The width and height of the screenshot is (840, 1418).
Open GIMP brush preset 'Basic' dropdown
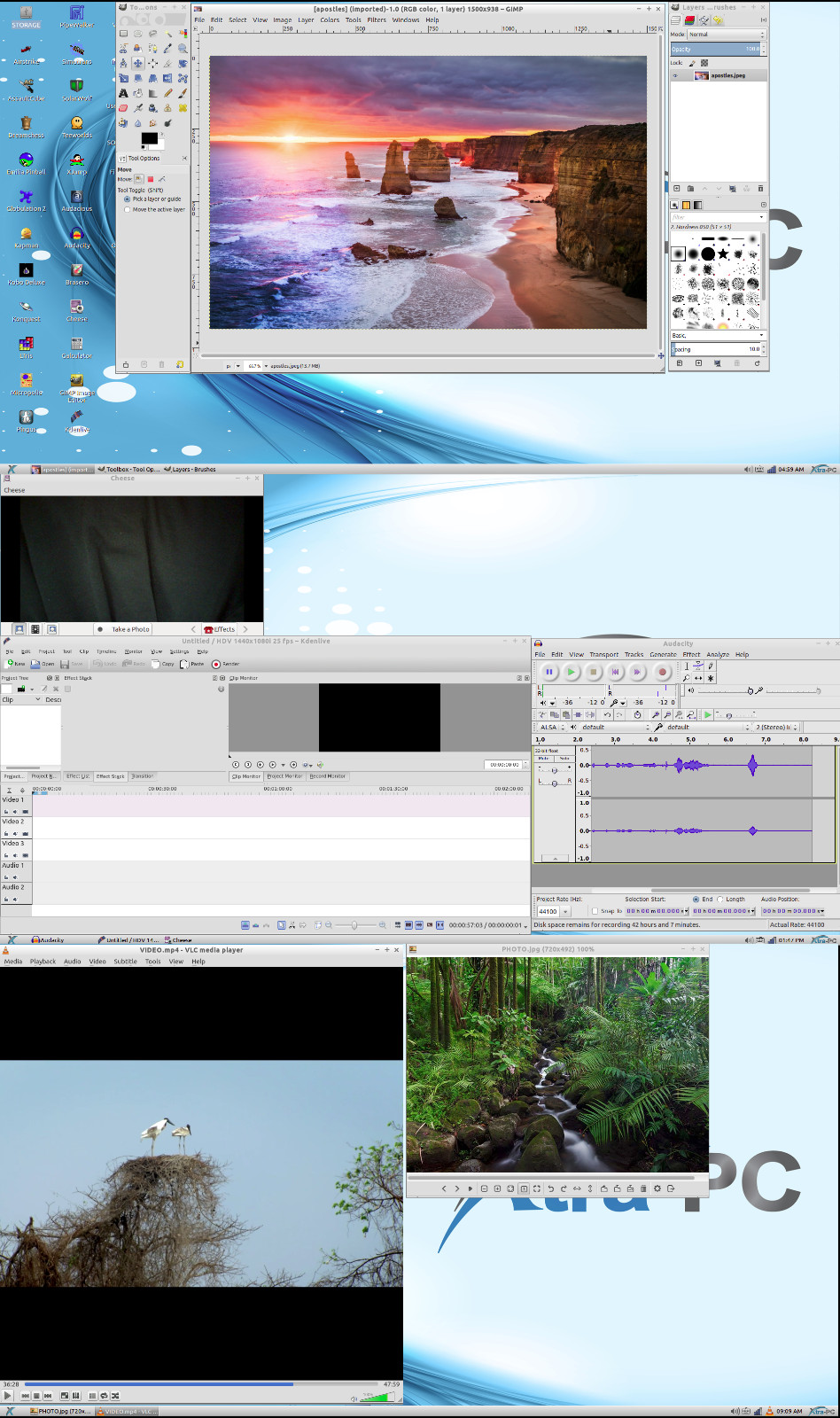point(717,335)
